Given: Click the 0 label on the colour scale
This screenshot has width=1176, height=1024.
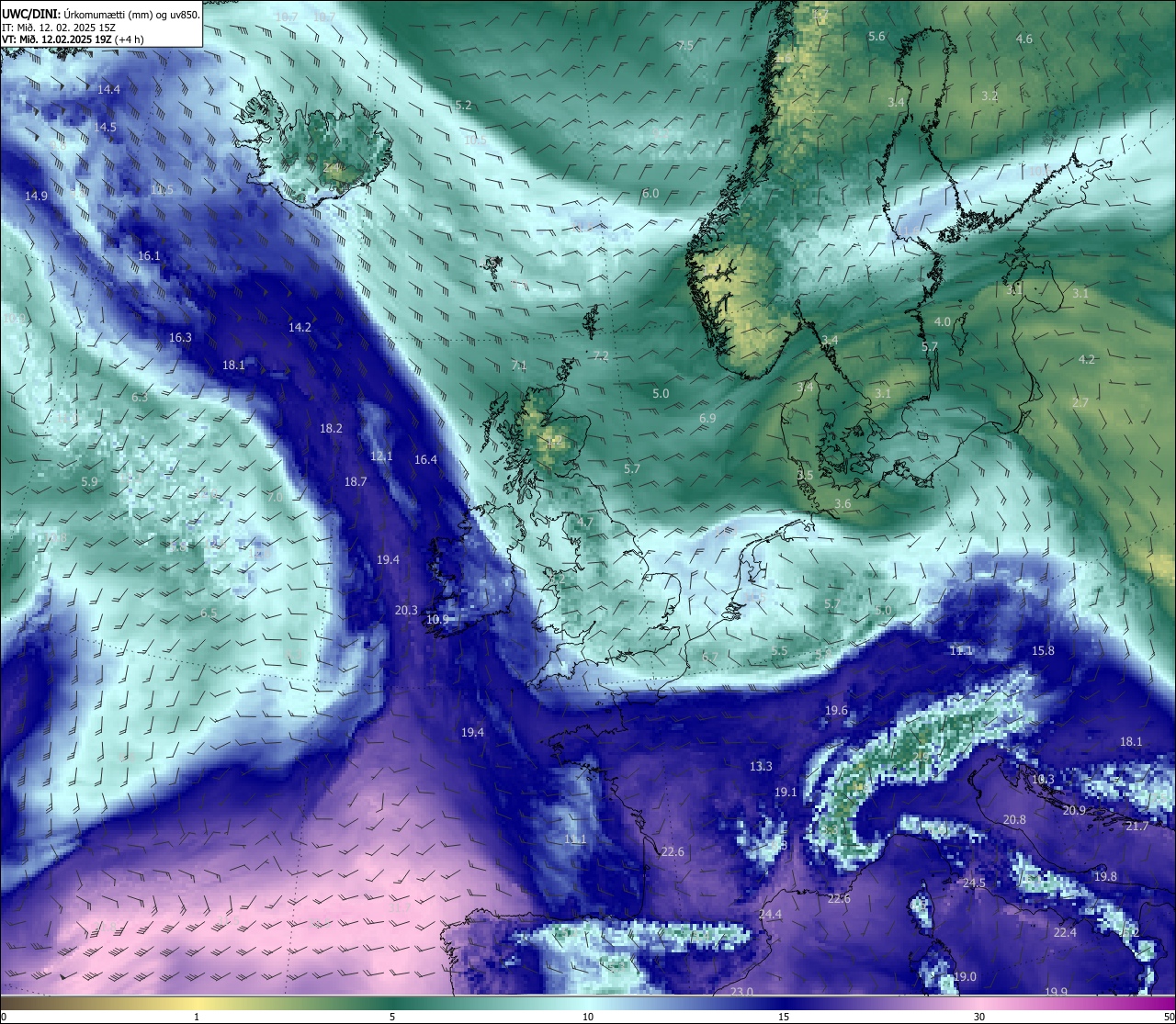Looking at the screenshot, I should (x=4, y=1017).
